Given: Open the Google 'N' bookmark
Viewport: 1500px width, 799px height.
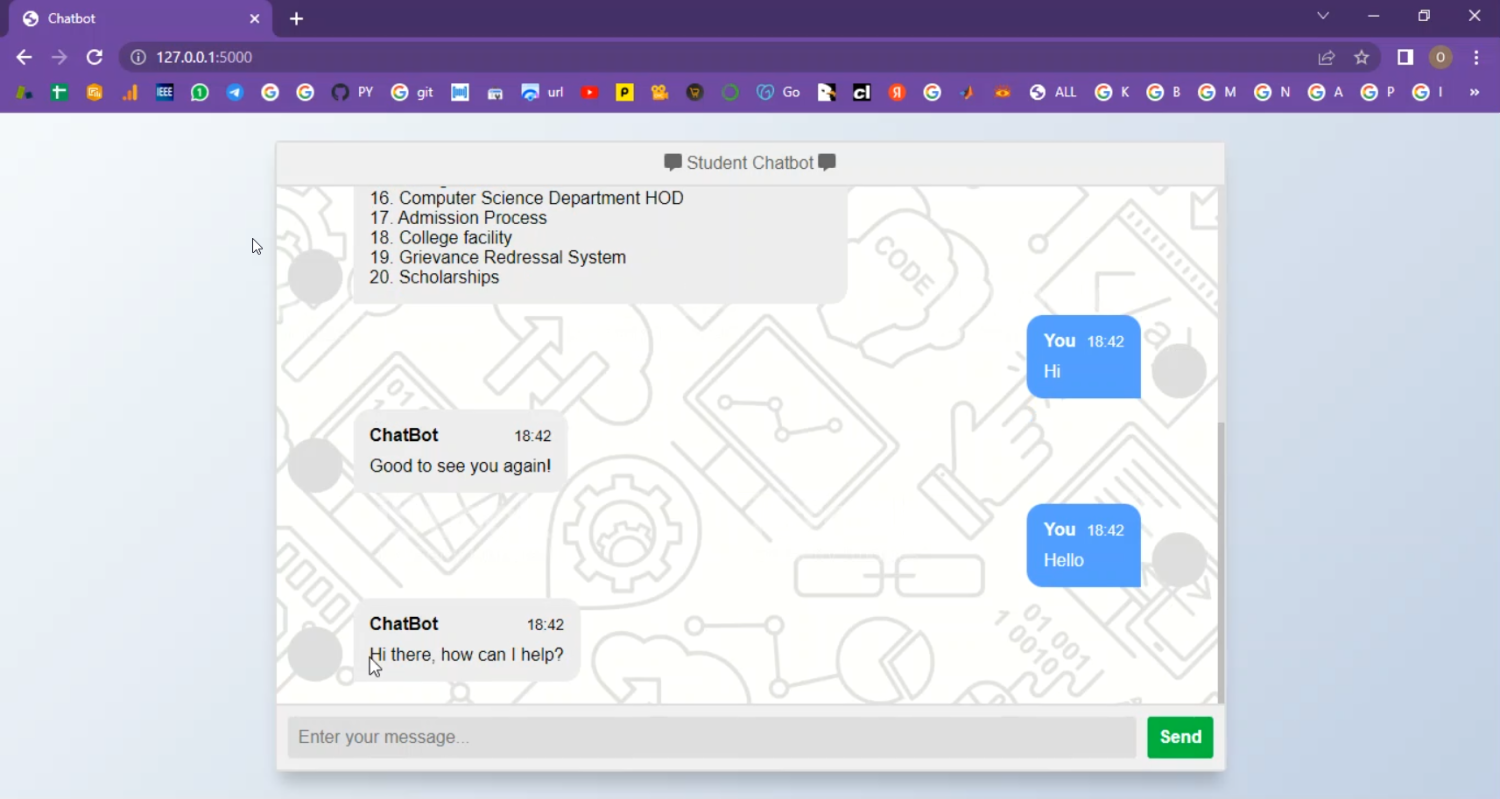Looking at the screenshot, I should 1272,92.
